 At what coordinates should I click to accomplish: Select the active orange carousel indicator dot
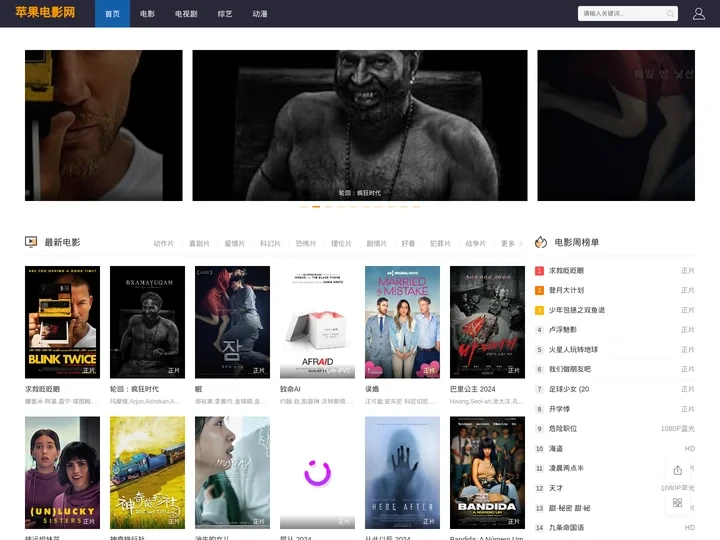(x=316, y=207)
